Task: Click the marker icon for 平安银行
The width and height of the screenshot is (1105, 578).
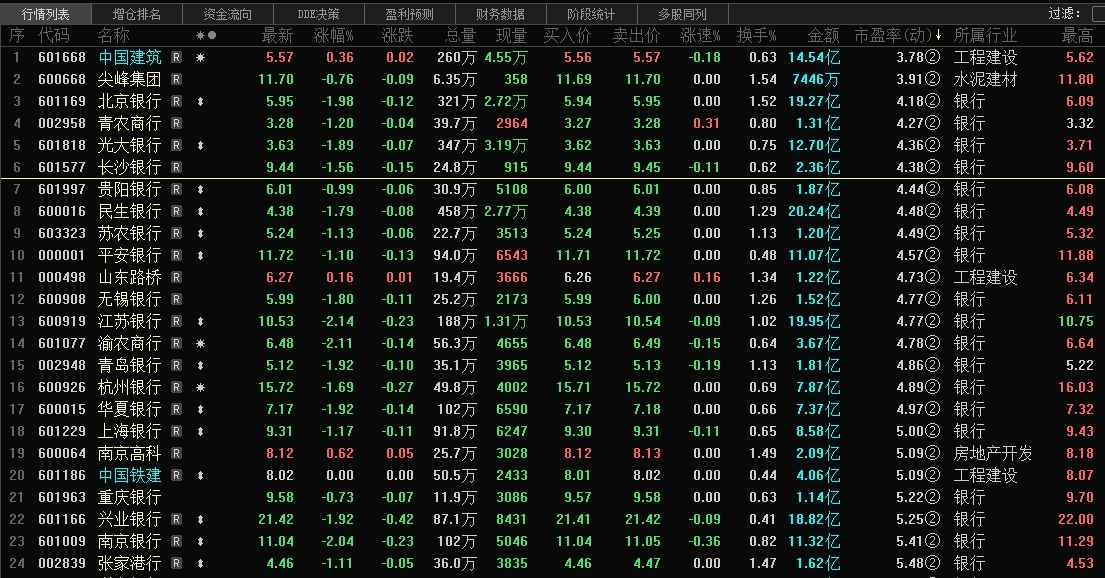Action: click(200, 255)
